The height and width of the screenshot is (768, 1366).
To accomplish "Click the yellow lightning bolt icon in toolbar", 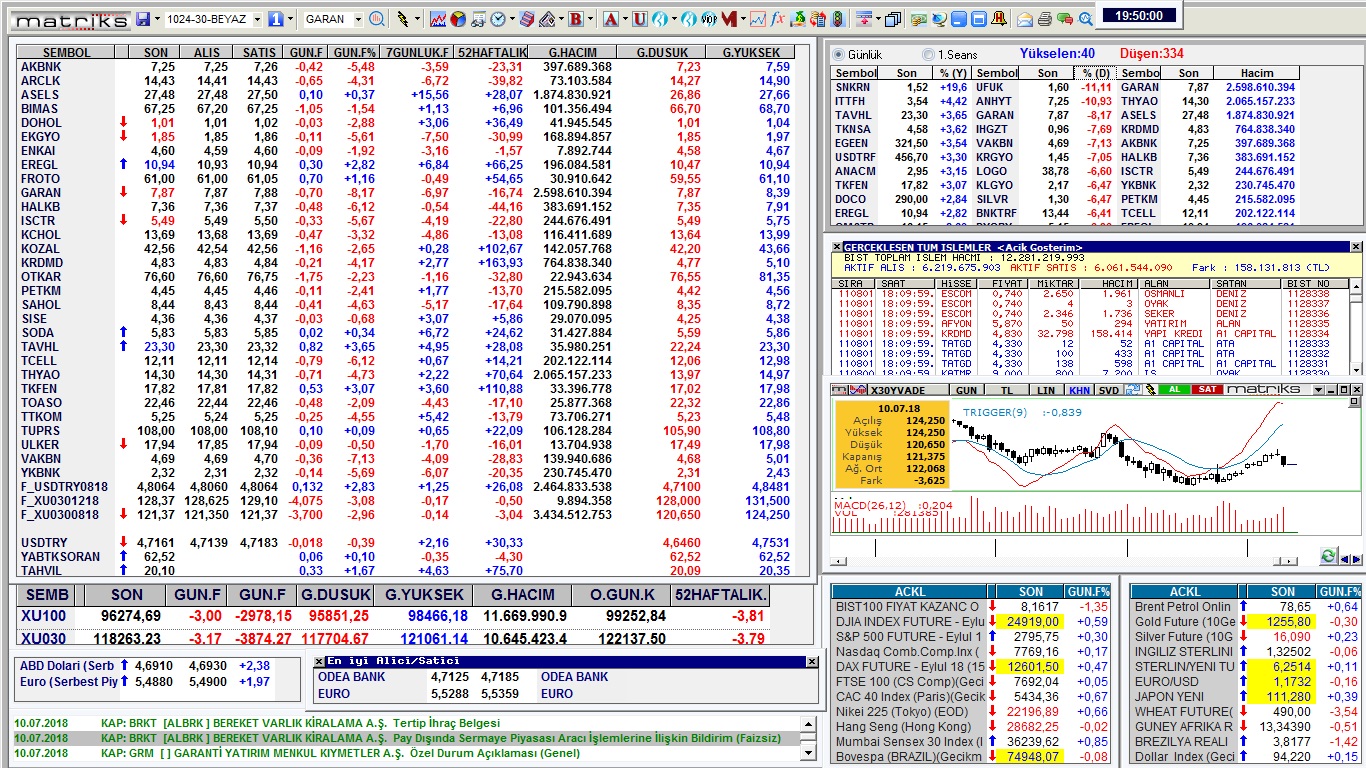I will [402, 19].
